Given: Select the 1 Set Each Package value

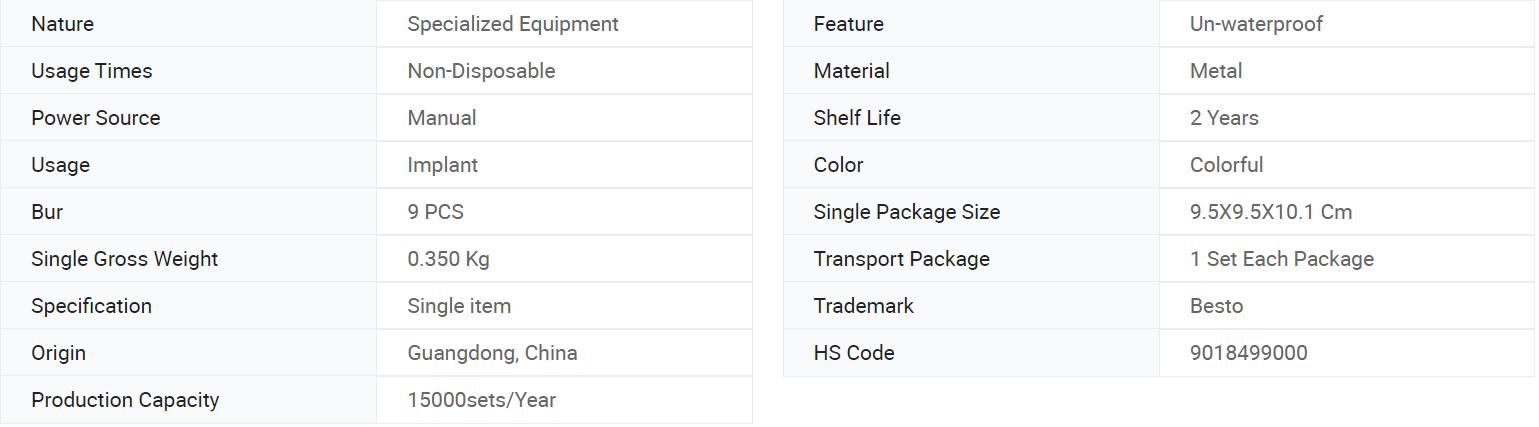Looking at the screenshot, I should pyautogui.click(x=1282, y=259).
